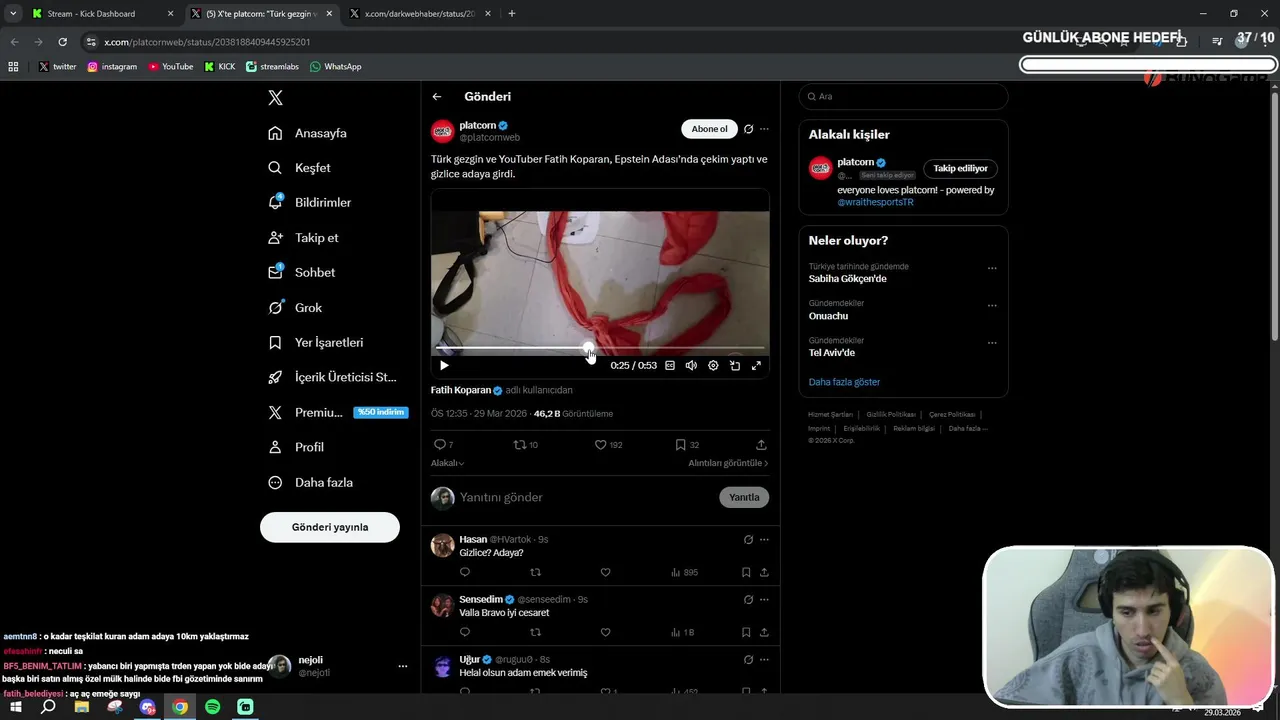Viewport: 1280px width, 720px height.
Task: Open options for Onuachu trend
Action: [992, 305]
